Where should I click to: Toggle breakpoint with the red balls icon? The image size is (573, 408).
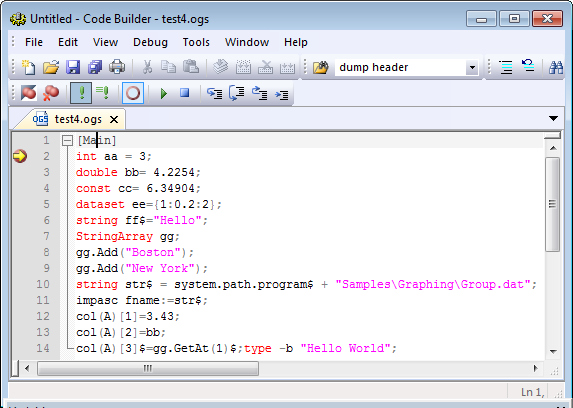29,93
